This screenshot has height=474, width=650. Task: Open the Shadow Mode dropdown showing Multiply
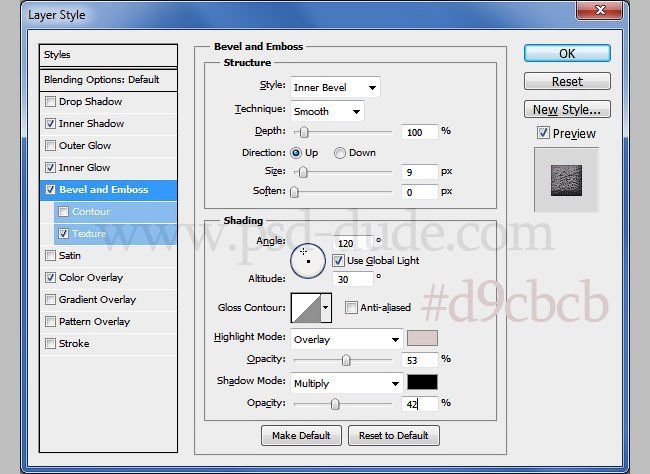point(347,383)
